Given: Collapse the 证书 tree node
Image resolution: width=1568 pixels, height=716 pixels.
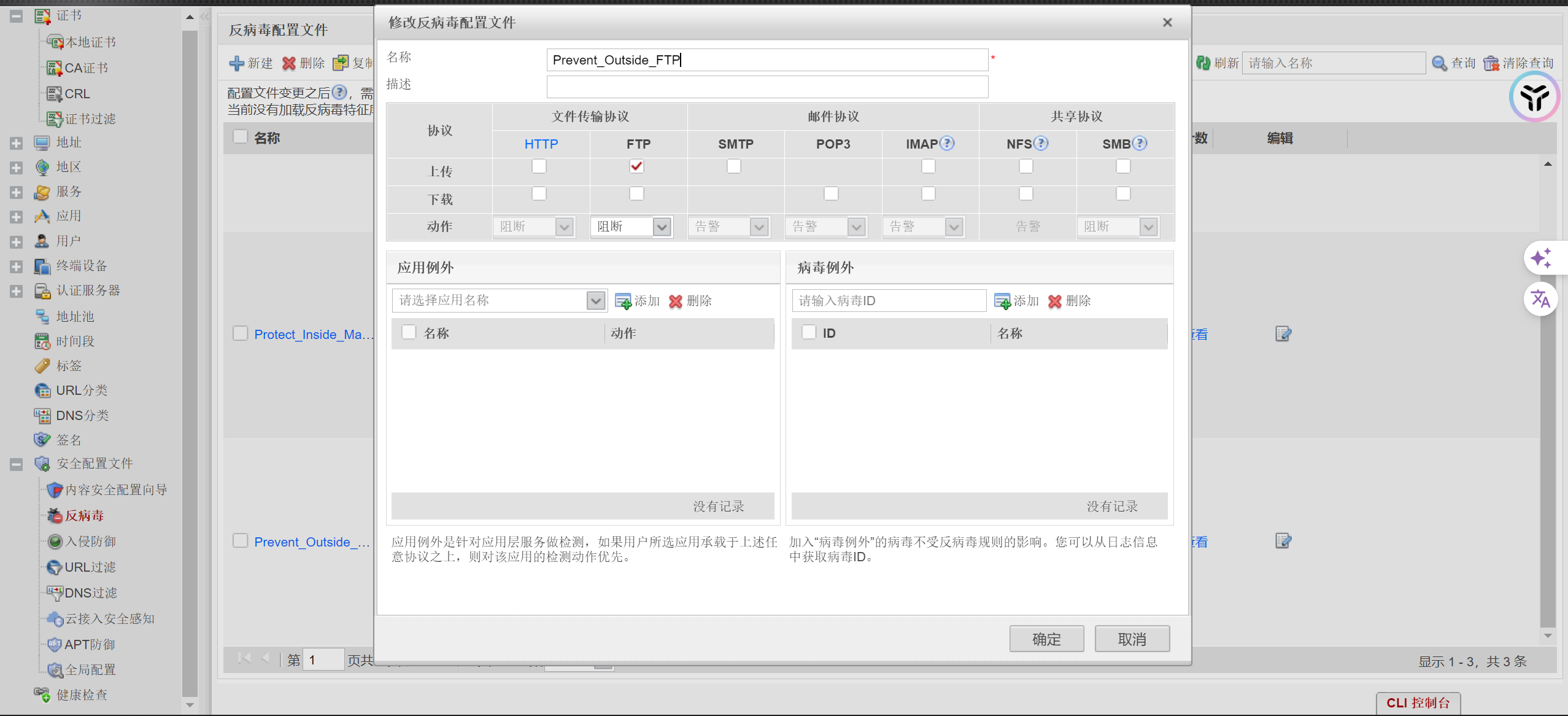Looking at the screenshot, I should coord(16,16).
